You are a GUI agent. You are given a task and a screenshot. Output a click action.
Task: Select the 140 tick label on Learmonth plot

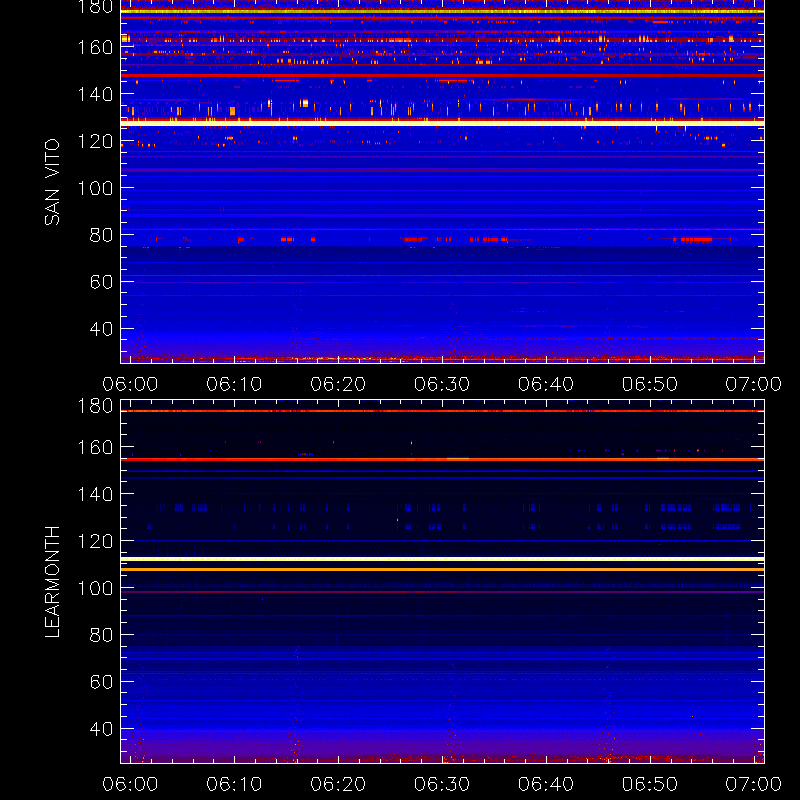pyautogui.click(x=95, y=494)
